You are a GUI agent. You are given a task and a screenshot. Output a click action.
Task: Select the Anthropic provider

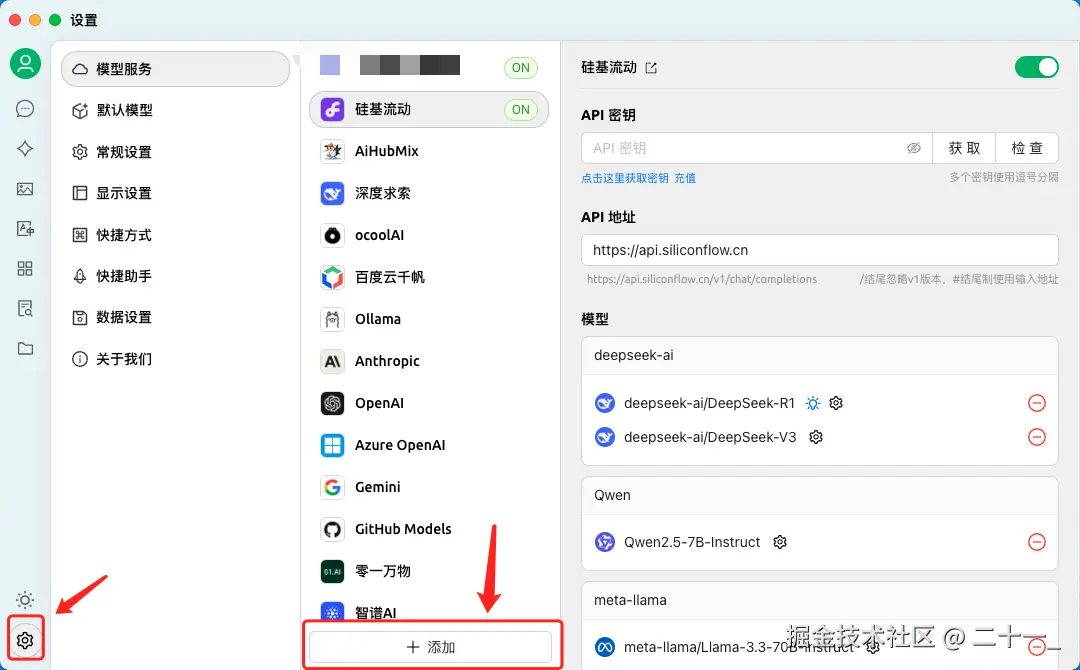coord(428,361)
